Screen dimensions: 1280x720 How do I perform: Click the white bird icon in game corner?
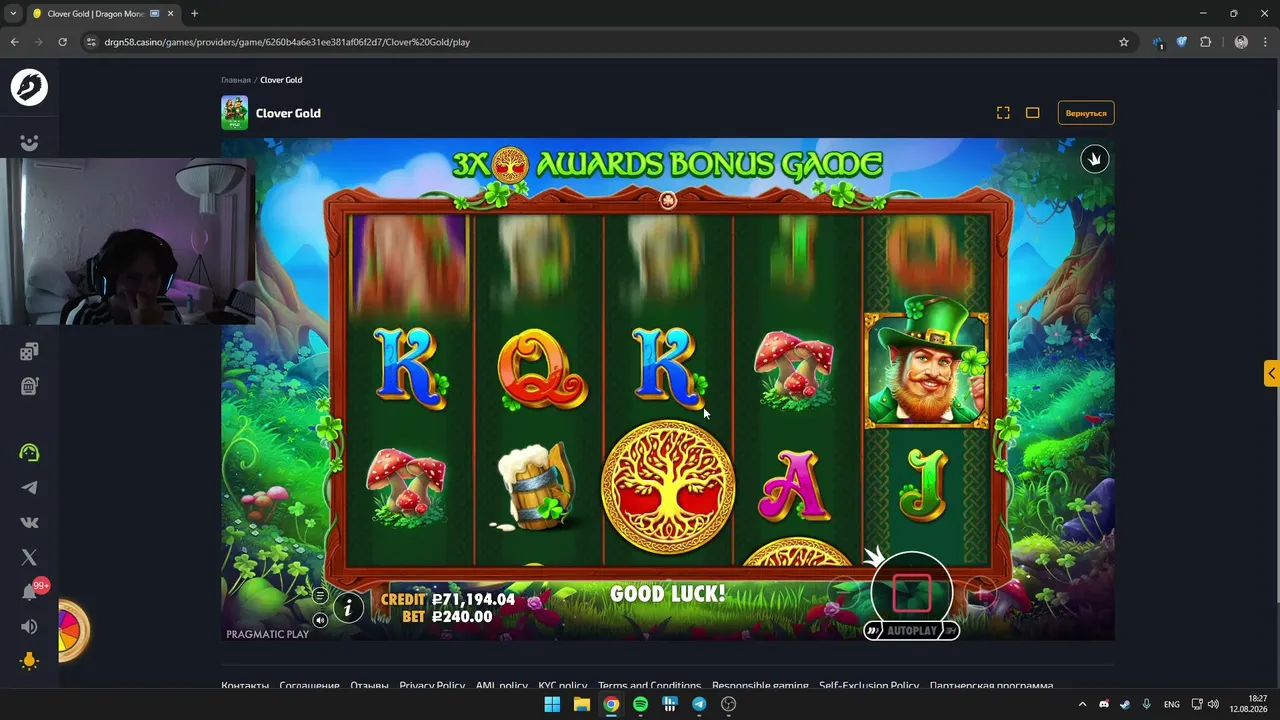tap(1095, 159)
